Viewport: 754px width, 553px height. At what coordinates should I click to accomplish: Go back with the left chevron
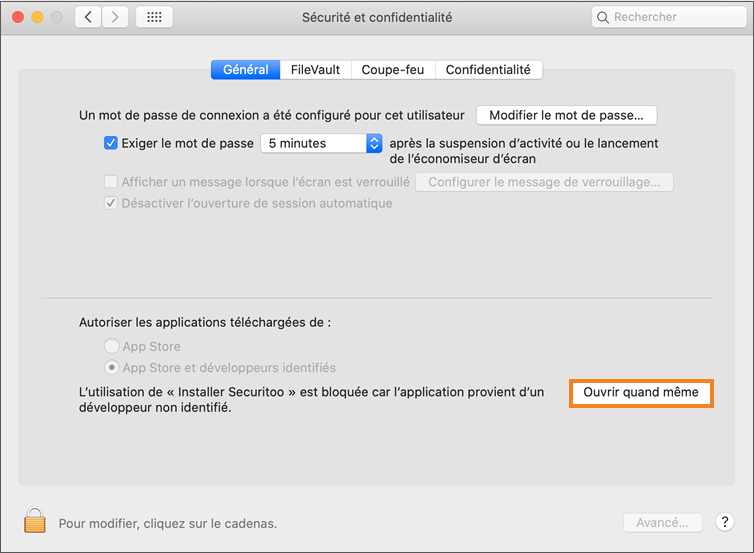click(x=88, y=17)
